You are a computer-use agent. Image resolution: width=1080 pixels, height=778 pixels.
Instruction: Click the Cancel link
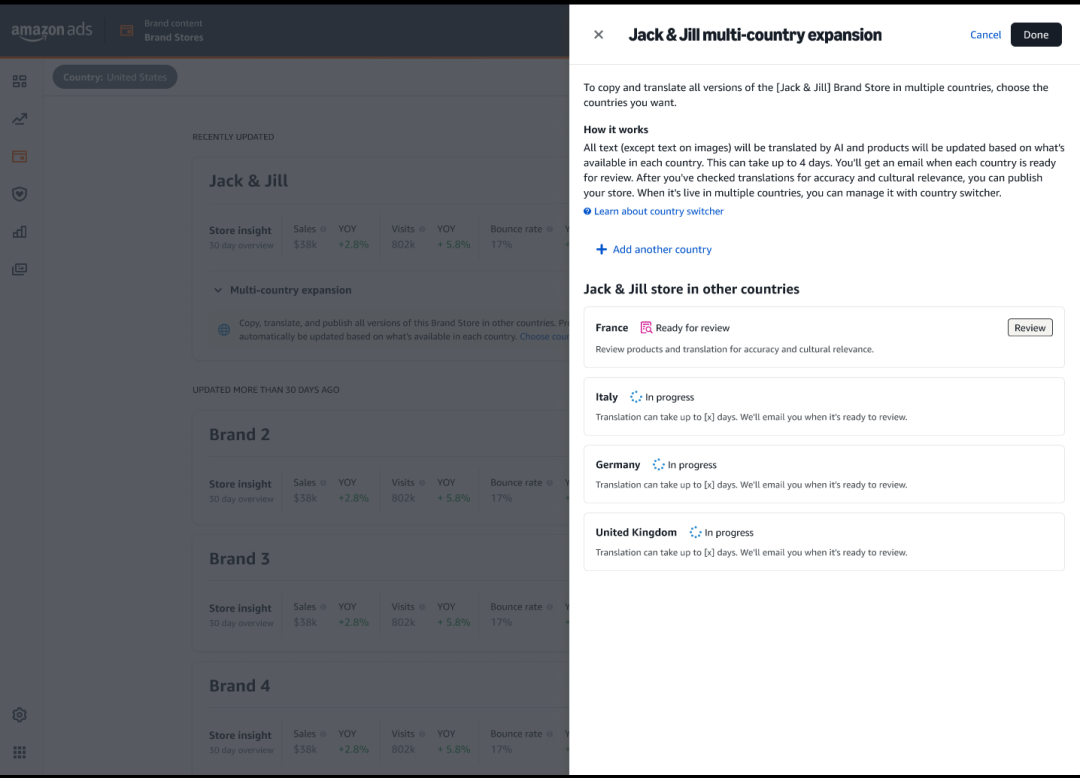(985, 35)
